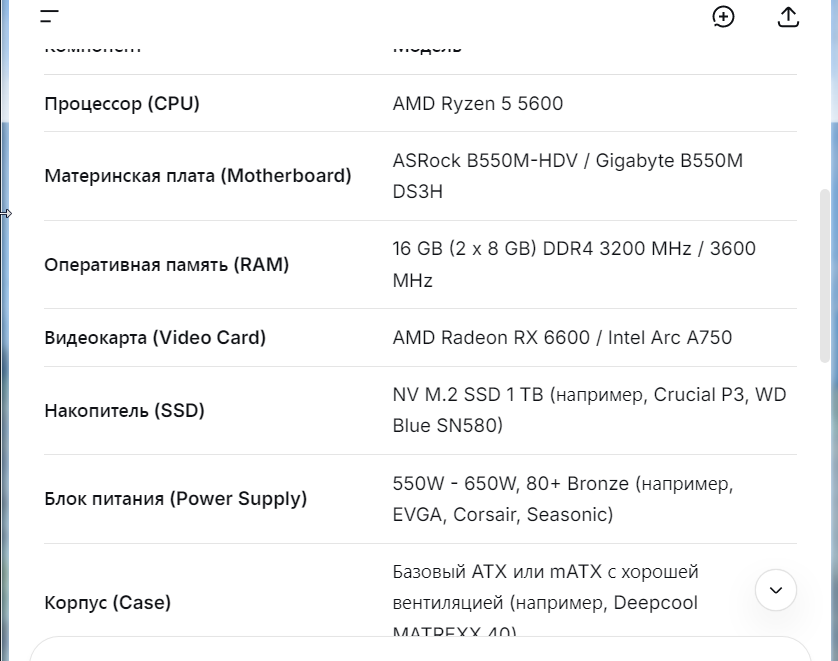Click the "Корпус (Case)" row label
The height and width of the screenshot is (661, 838).
point(108,602)
